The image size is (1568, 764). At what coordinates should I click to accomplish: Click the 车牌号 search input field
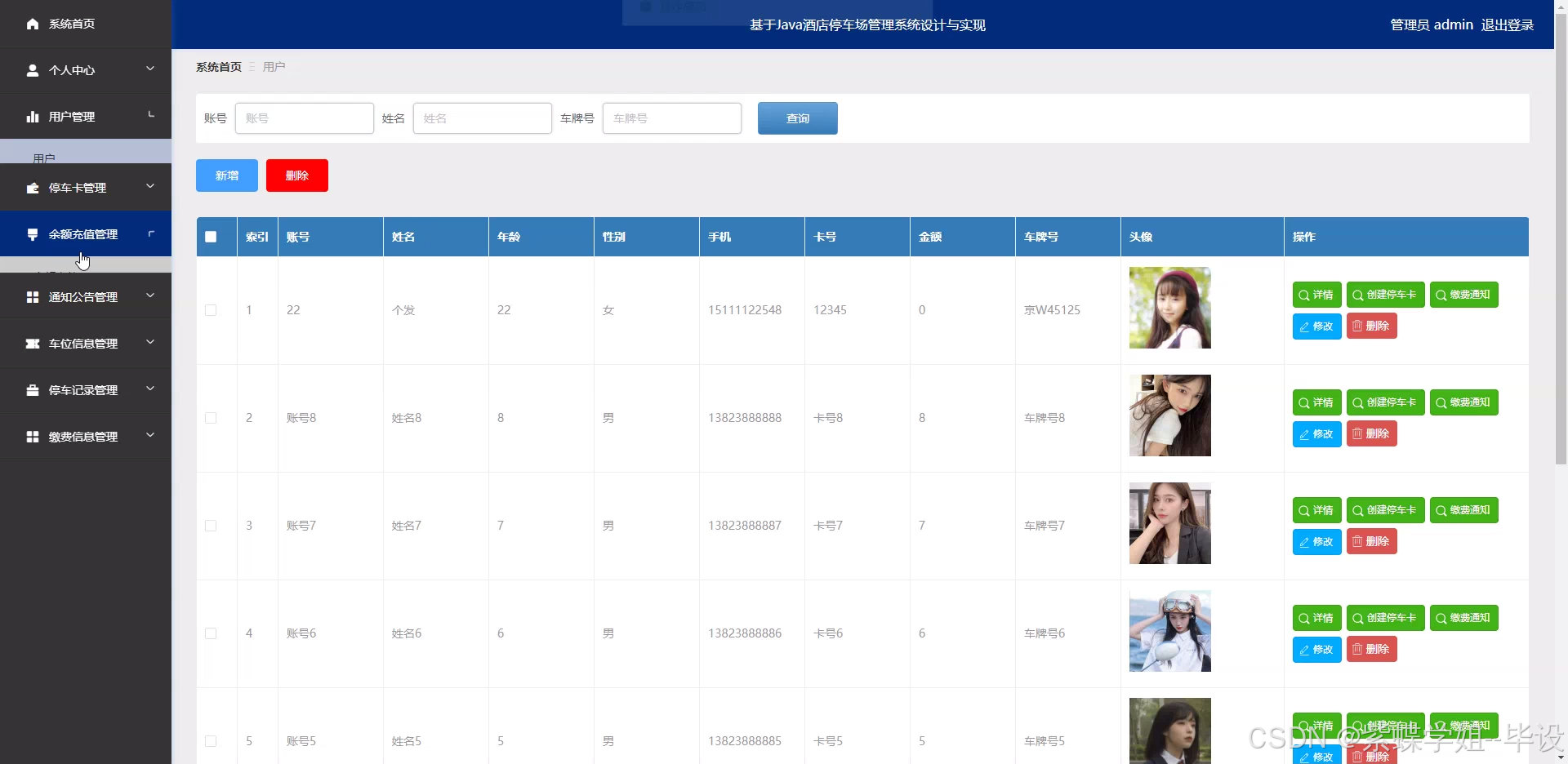[672, 118]
